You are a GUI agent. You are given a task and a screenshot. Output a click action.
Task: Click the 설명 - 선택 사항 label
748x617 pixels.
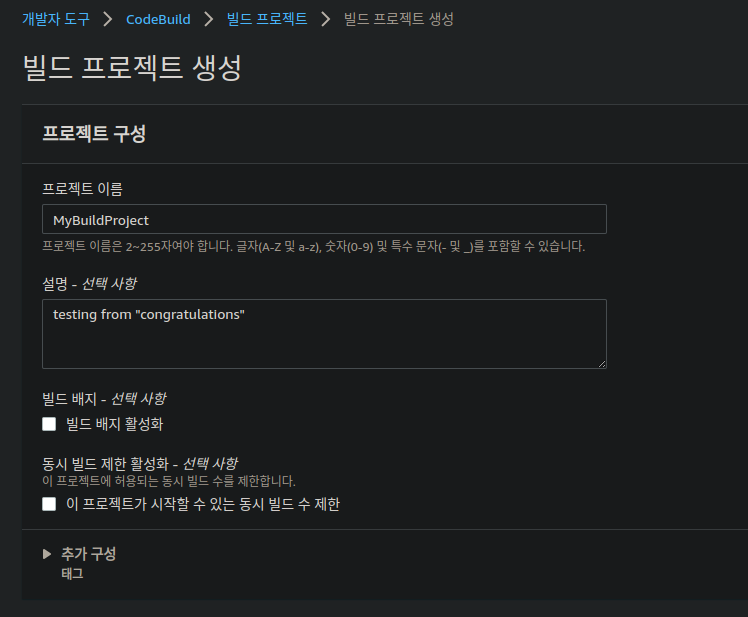(x=89, y=284)
